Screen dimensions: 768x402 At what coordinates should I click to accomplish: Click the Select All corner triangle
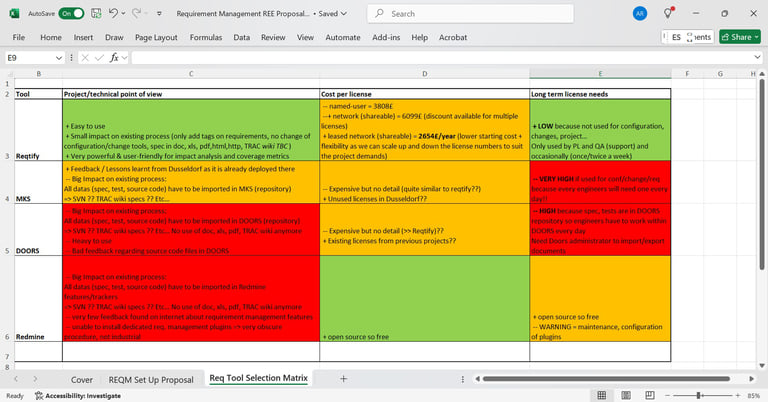(9, 74)
